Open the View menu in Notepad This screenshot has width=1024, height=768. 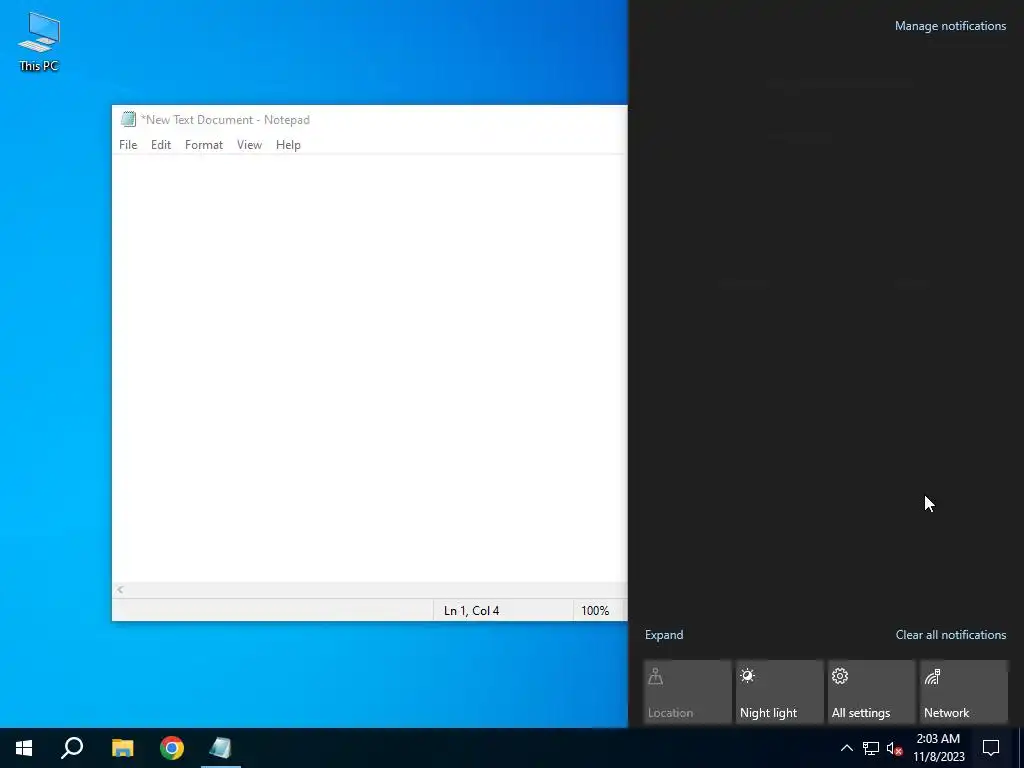click(249, 145)
